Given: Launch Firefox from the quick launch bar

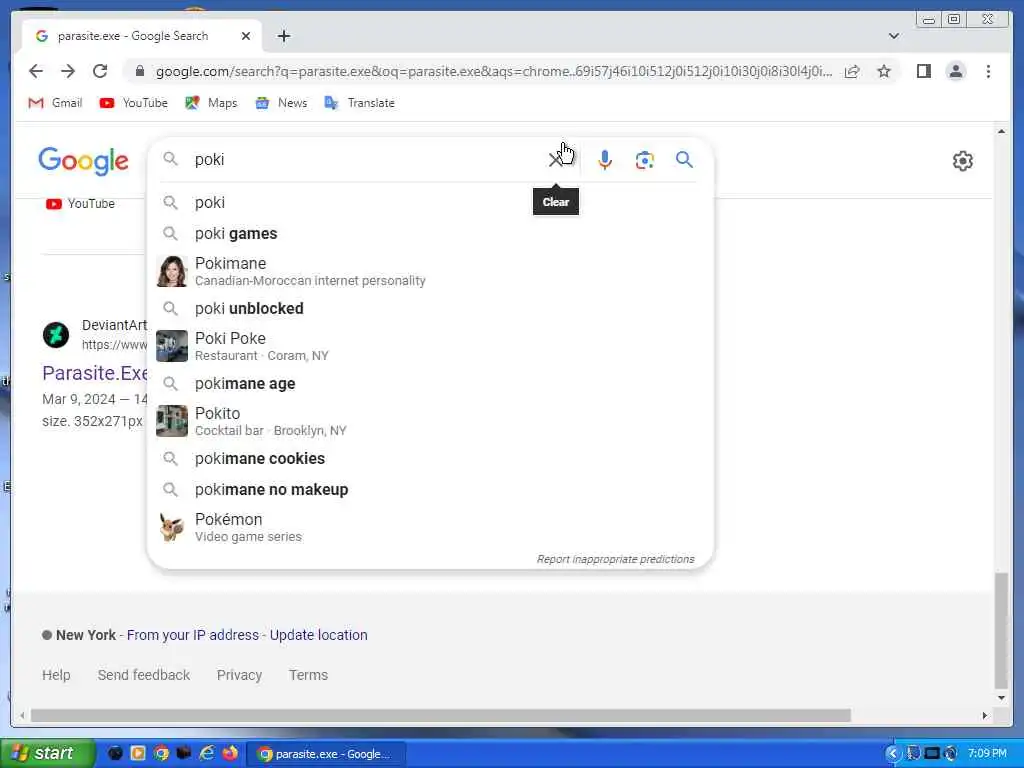Looking at the screenshot, I should coord(230,753).
